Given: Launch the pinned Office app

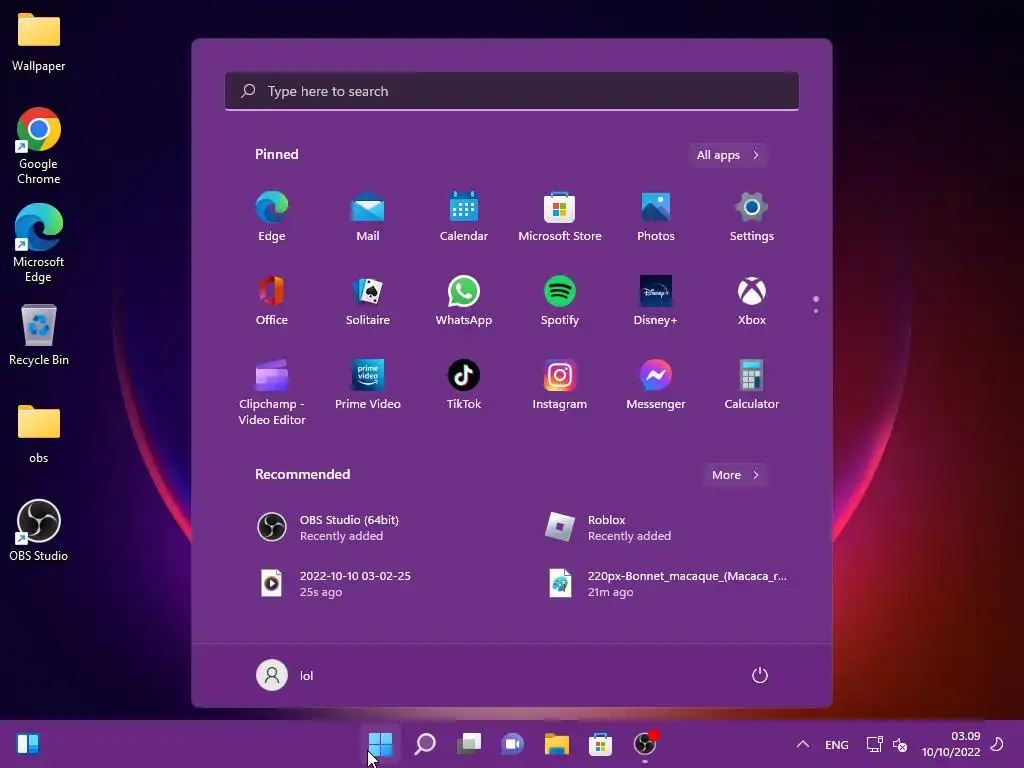Looking at the screenshot, I should coord(272,300).
